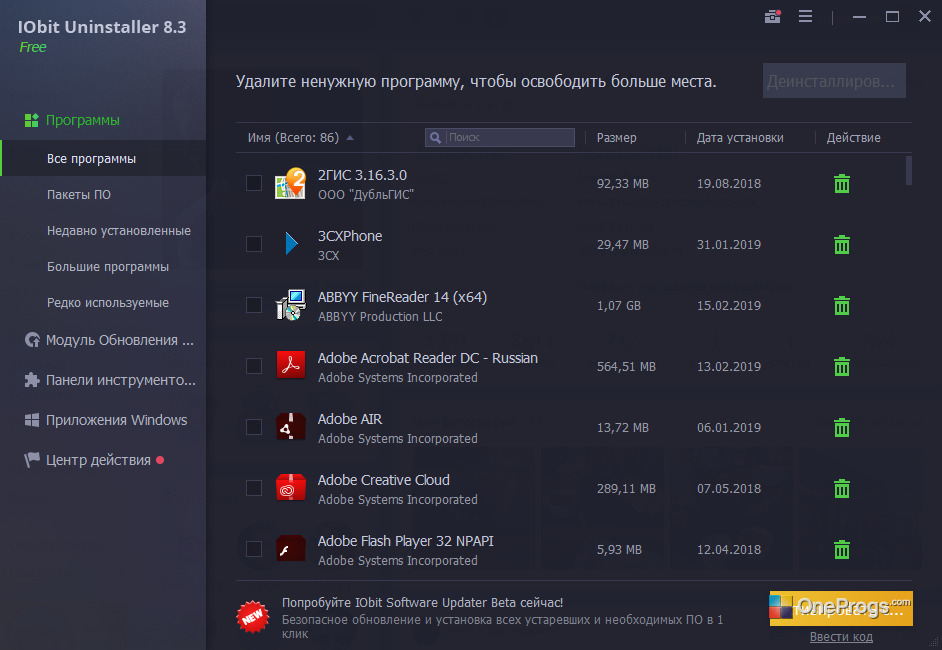This screenshot has width=942, height=650.
Task: Uninstall Adobe Flash Player 32 NPAPI trash icon
Action: (x=842, y=550)
